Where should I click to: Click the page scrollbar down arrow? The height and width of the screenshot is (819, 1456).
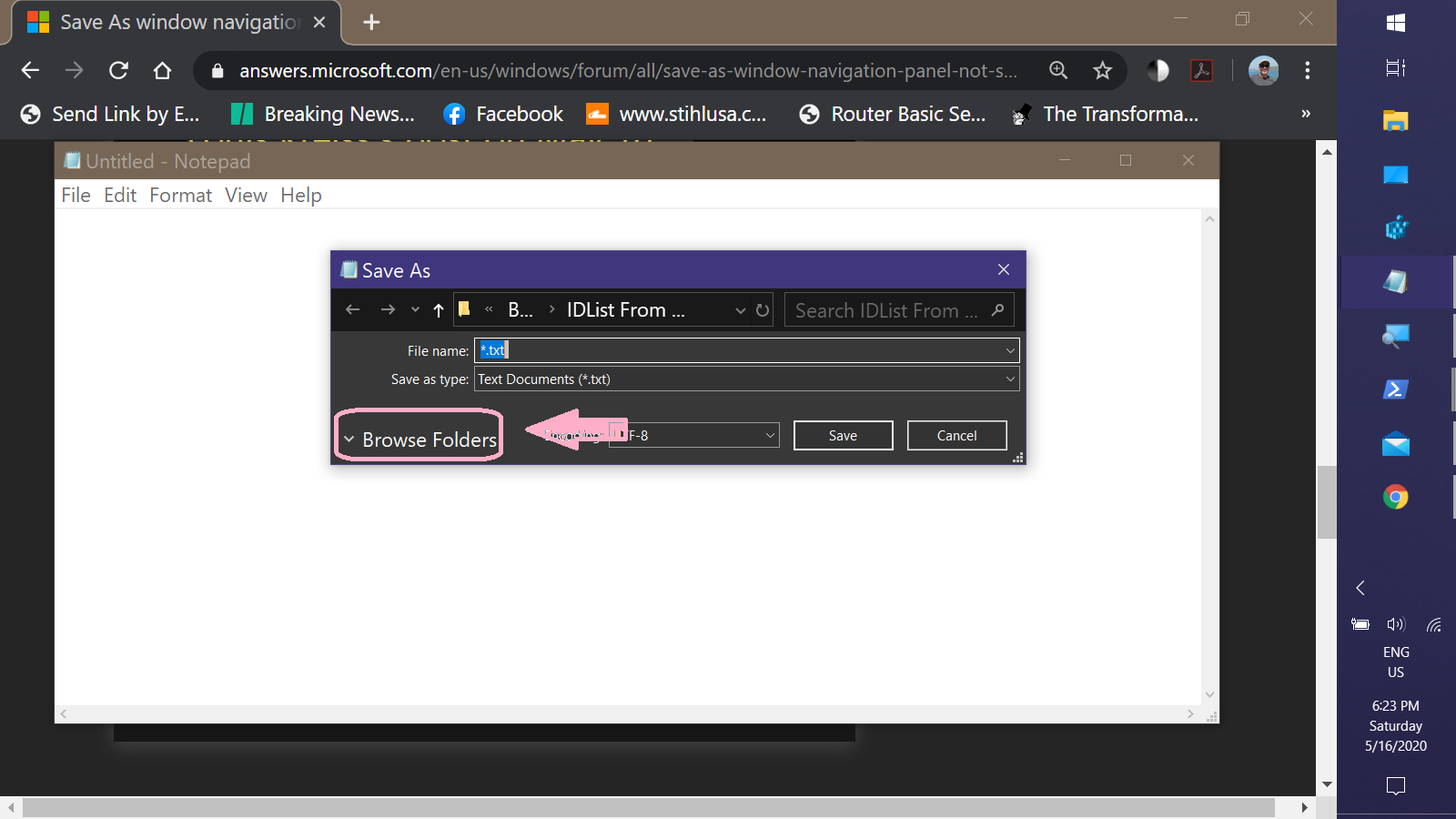(1327, 784)
